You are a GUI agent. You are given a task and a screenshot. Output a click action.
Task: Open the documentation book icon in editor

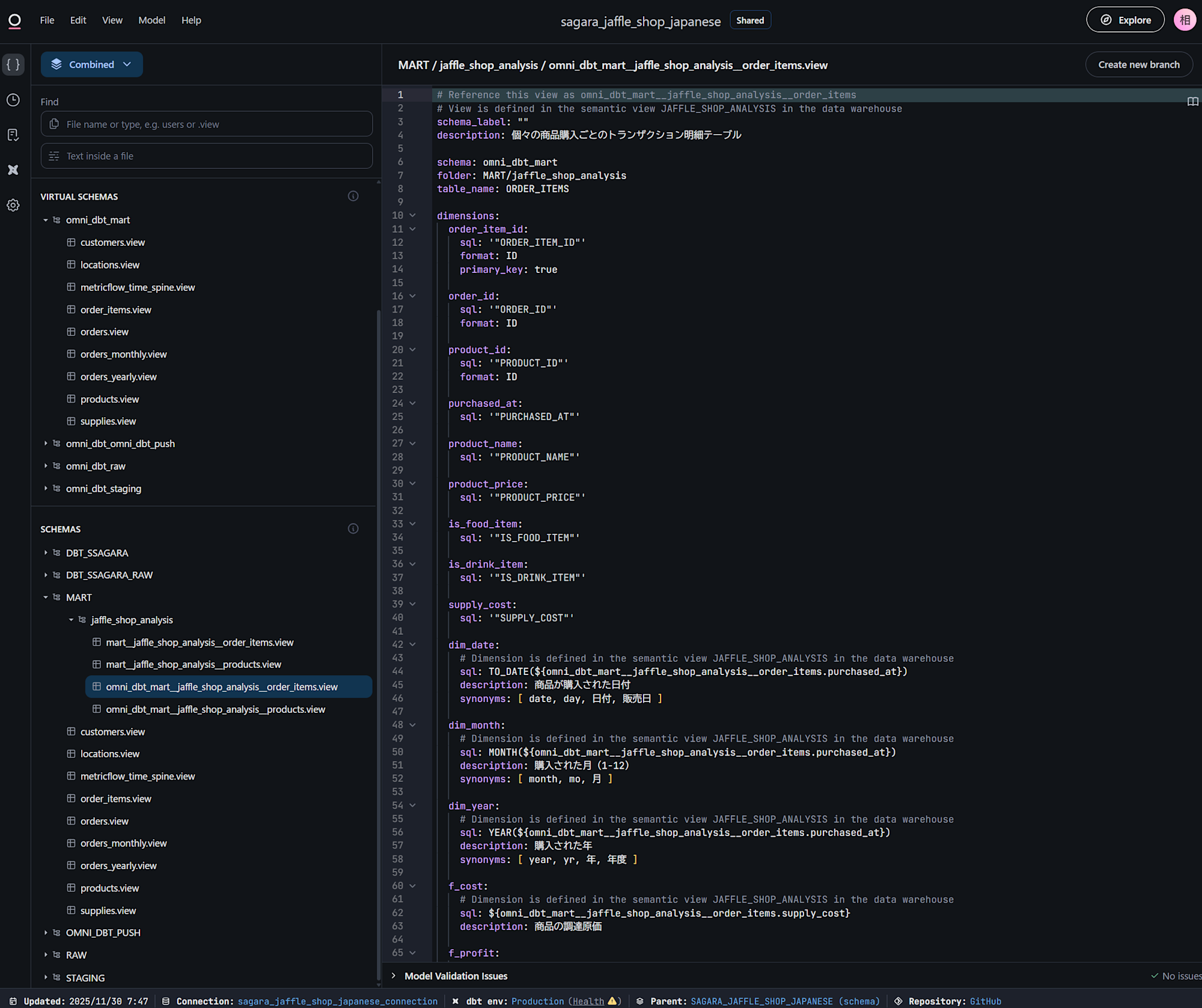[x=1192, y=102]
